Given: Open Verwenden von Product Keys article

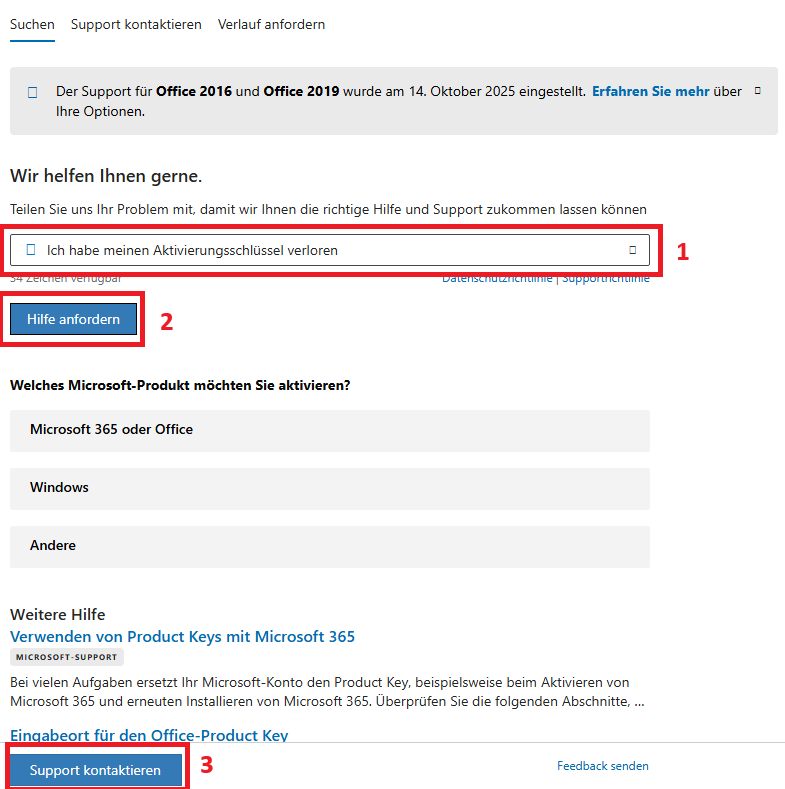Looking at the screenshot, I should [182, 637].
